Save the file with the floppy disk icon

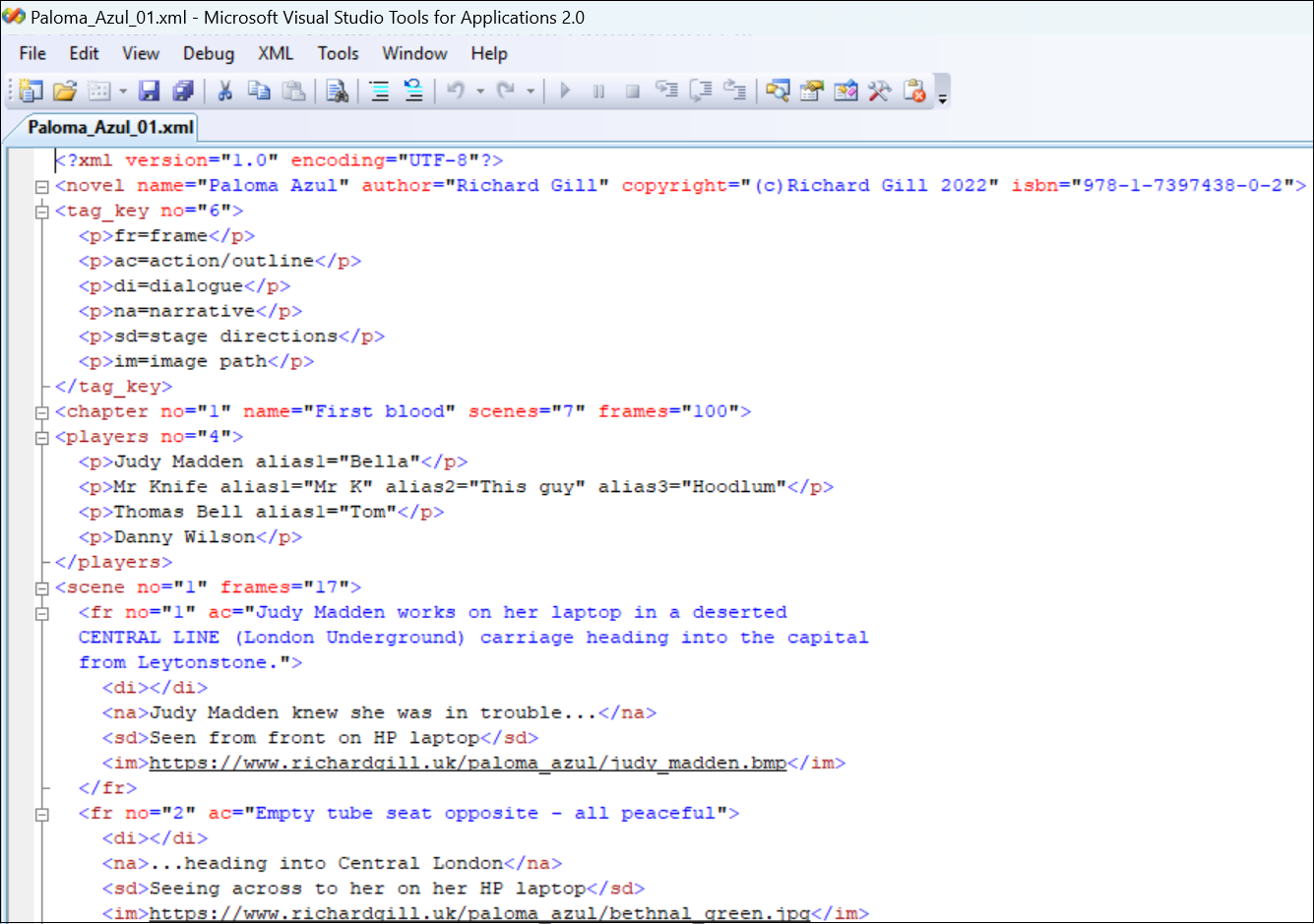tap(149, 91)
